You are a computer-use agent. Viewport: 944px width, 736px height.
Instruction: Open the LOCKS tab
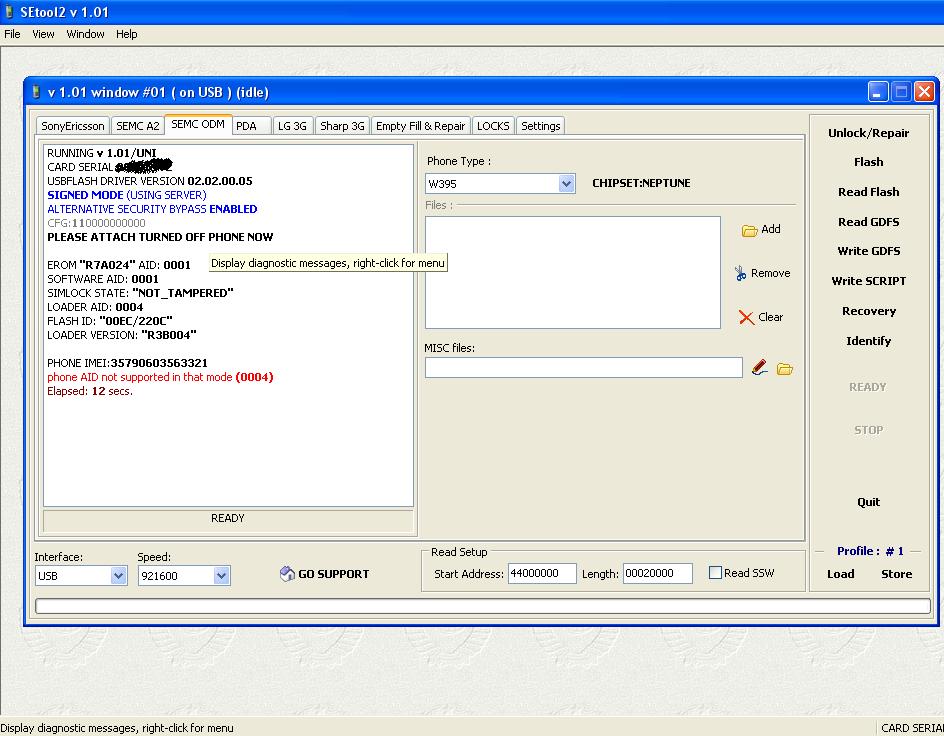tap(493, 126)
